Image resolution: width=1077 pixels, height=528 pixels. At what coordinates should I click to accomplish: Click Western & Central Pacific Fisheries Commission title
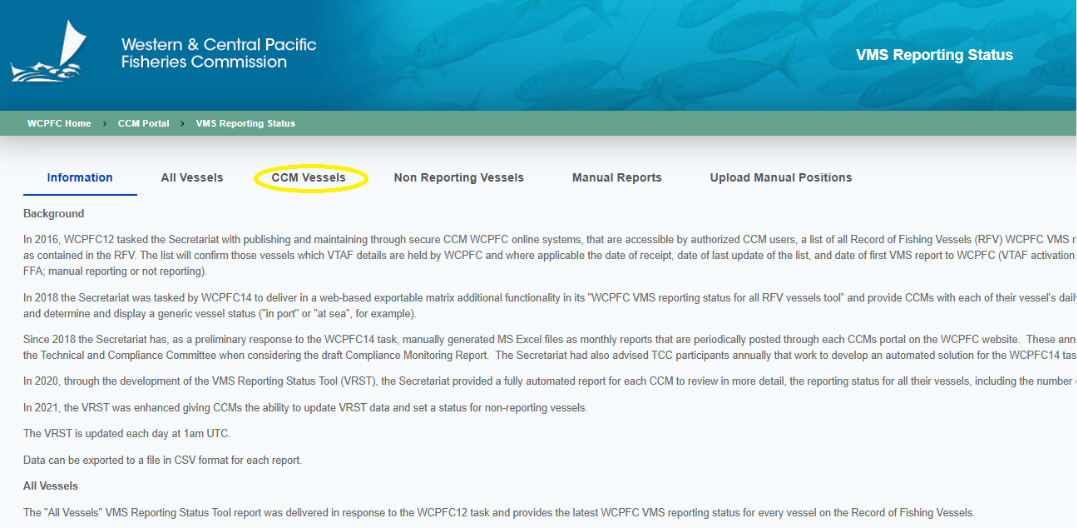coord(219,54)
